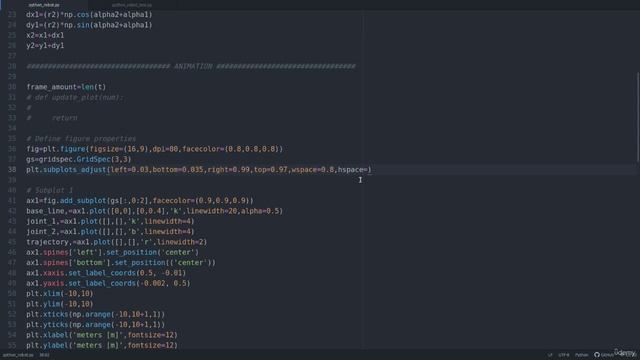The width and height of the screenshot is (640, 360).
Task: Change UTF-8 encoding in status bar
Action: (564, 355)
